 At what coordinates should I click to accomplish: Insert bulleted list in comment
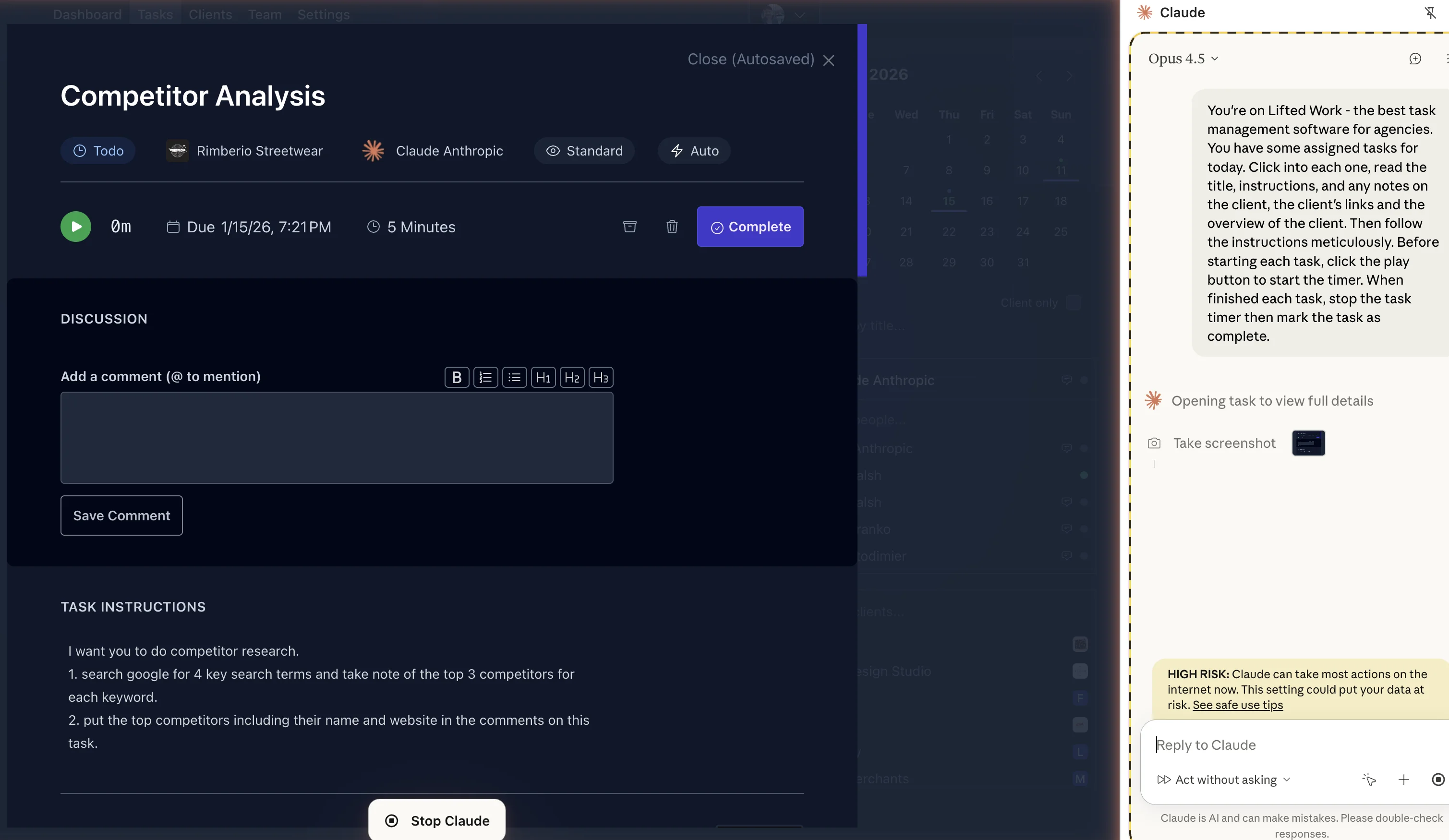(x=514, y=377)
